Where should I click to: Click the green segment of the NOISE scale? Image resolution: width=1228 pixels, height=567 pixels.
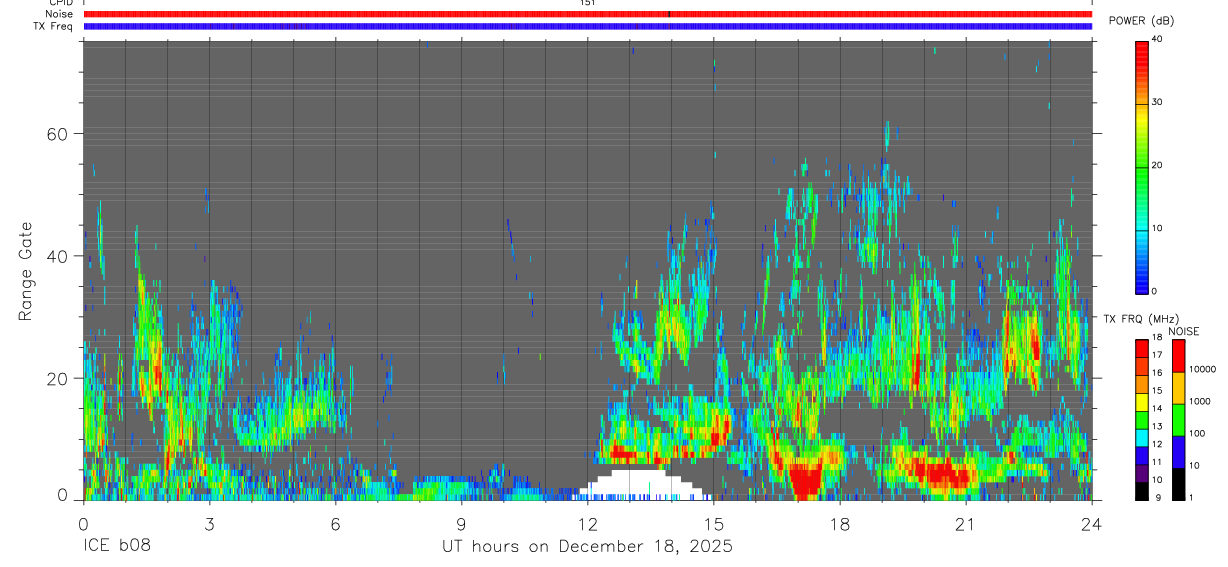tap(1178, 420)
